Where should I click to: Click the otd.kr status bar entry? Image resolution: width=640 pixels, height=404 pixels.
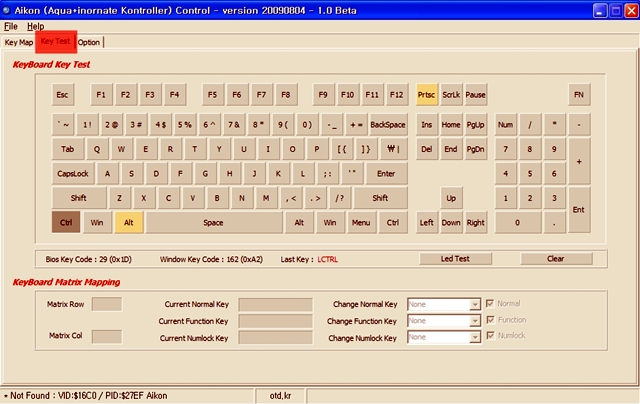tap(280, 395)
